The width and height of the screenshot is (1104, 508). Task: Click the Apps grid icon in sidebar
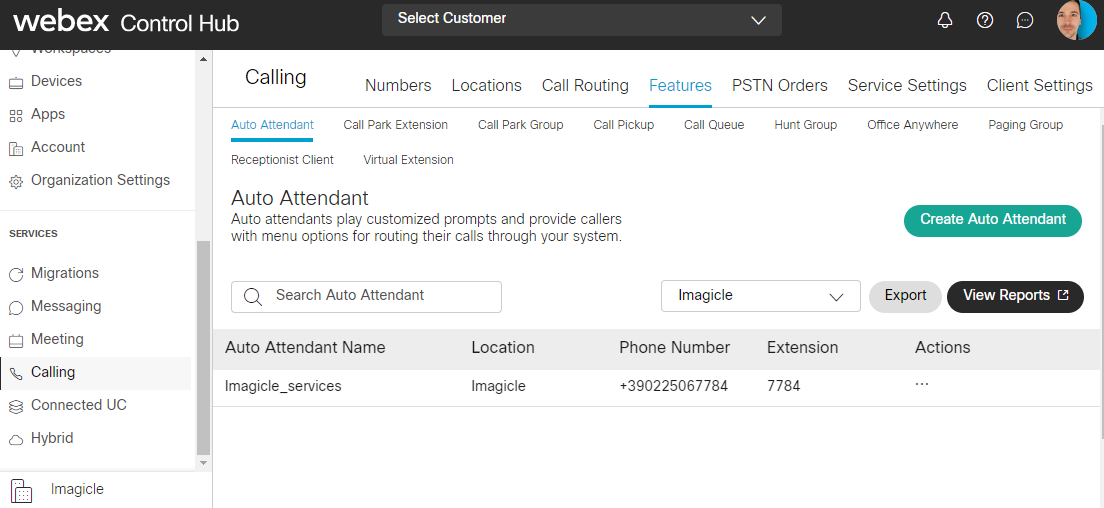[x=15, y=115]
